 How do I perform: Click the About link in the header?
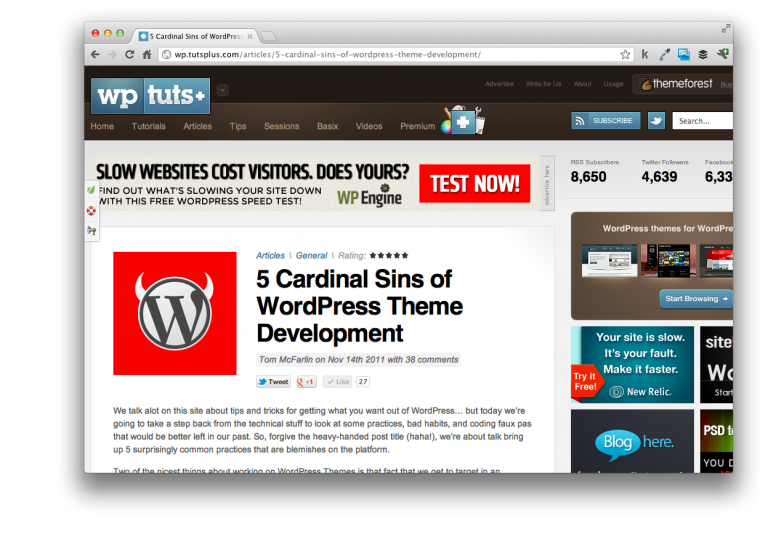point(582,84)
